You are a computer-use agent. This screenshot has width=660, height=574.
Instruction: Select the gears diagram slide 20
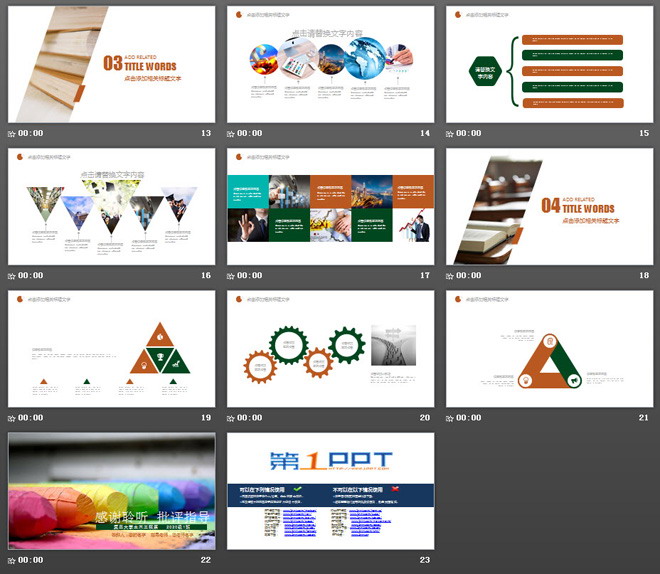point(330,349)
